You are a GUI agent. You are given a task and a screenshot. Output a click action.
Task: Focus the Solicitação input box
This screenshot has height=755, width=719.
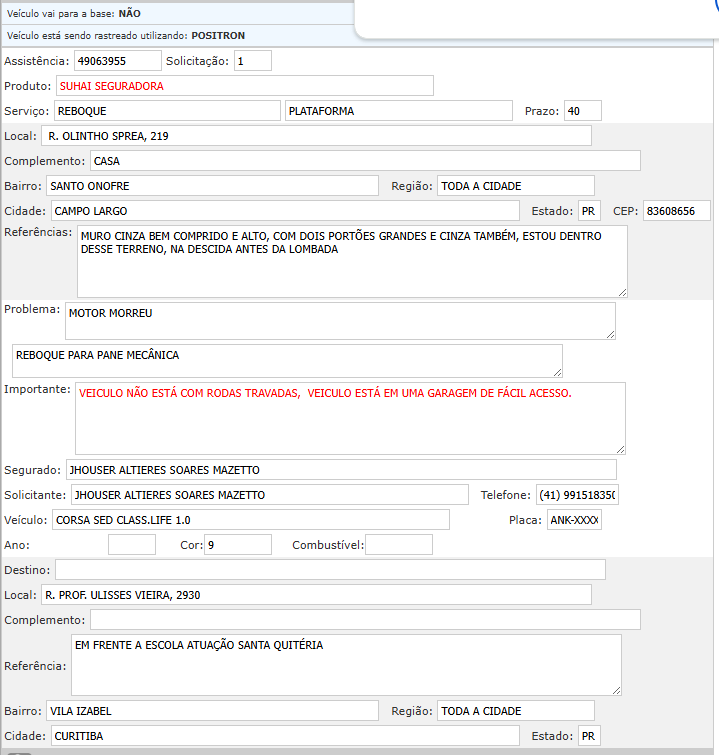pos(253,61)
